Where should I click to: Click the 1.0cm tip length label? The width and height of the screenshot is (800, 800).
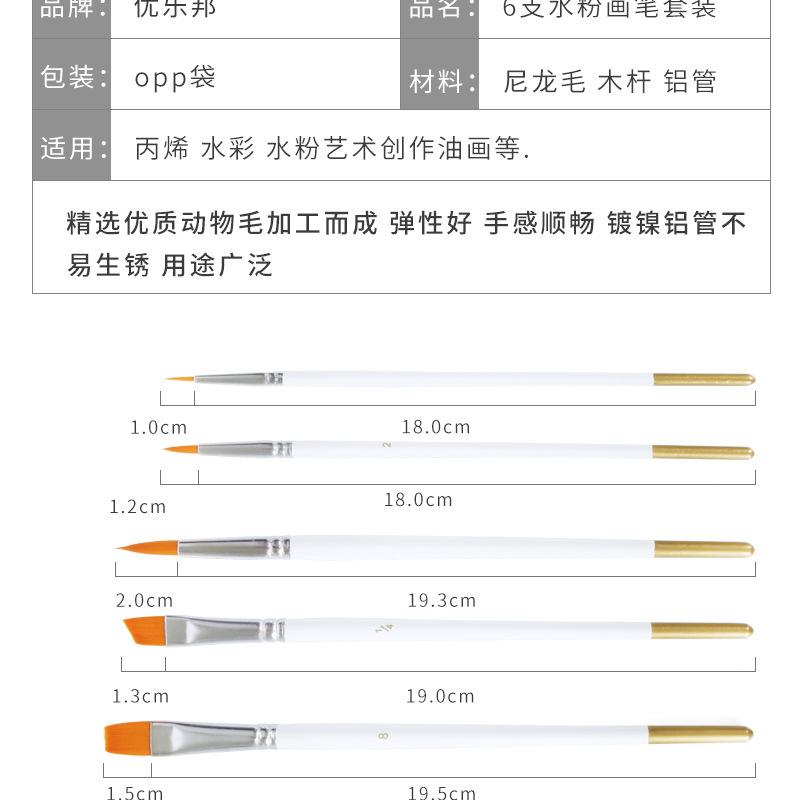pyautogui.click(x=159, y=428)
